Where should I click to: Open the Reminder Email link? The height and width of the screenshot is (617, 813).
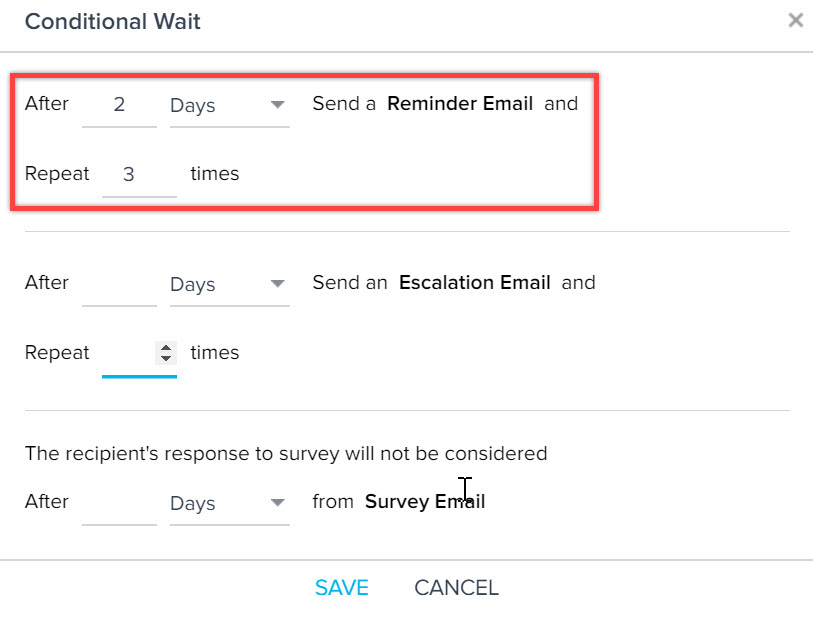[459, 103]
